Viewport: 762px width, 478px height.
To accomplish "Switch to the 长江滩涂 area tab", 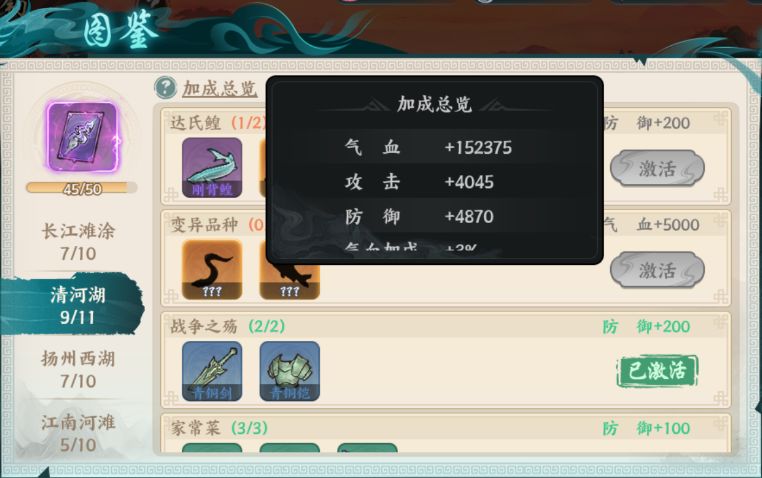I will (78, 241).
